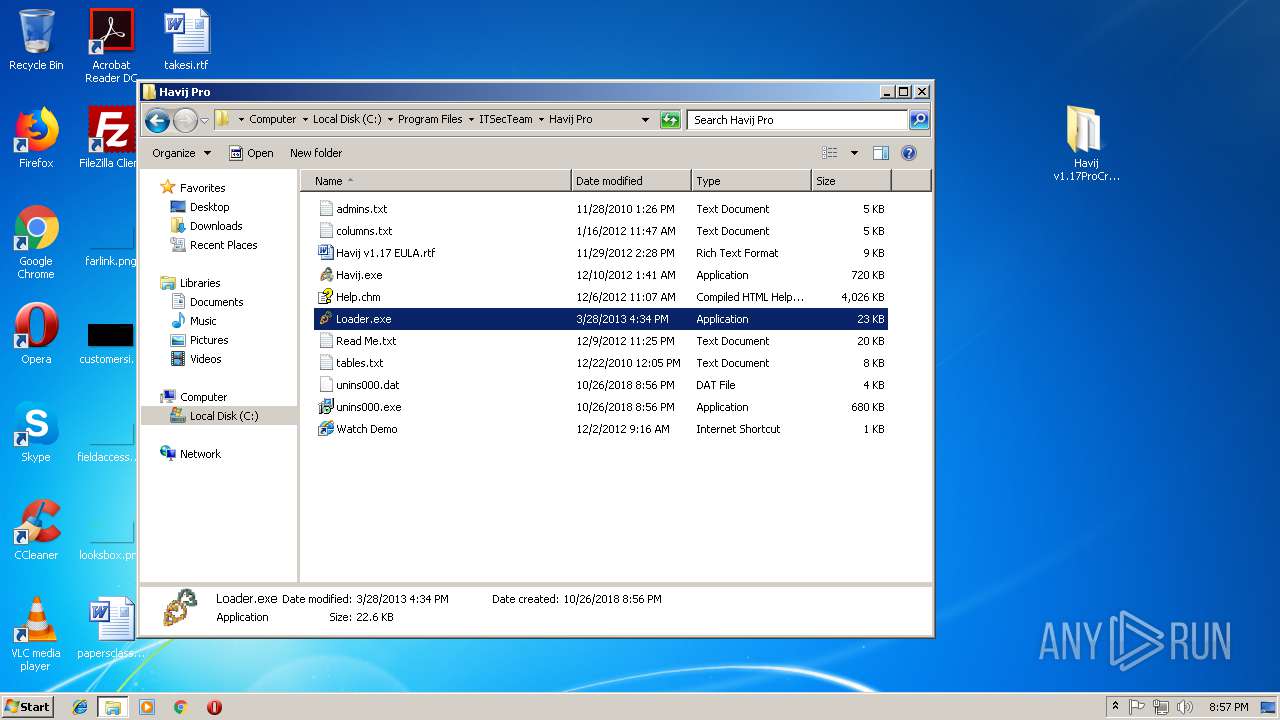Click the Back navigation arrow
This screenshot has height=720, width=1280.
pos(157,121)
